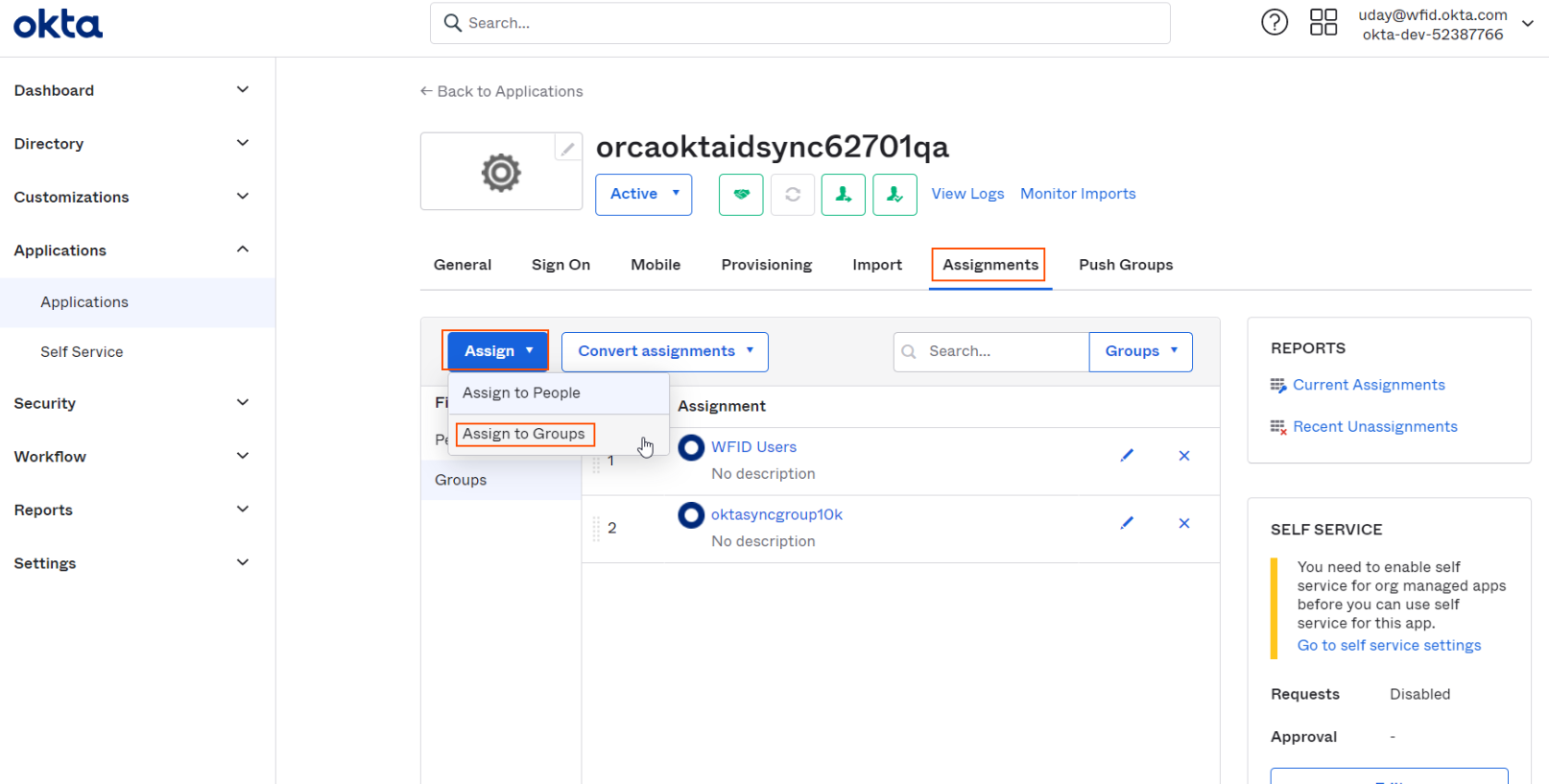Collapse the Applications sidebar section
1549x784 pixels.
click(243, 249)
